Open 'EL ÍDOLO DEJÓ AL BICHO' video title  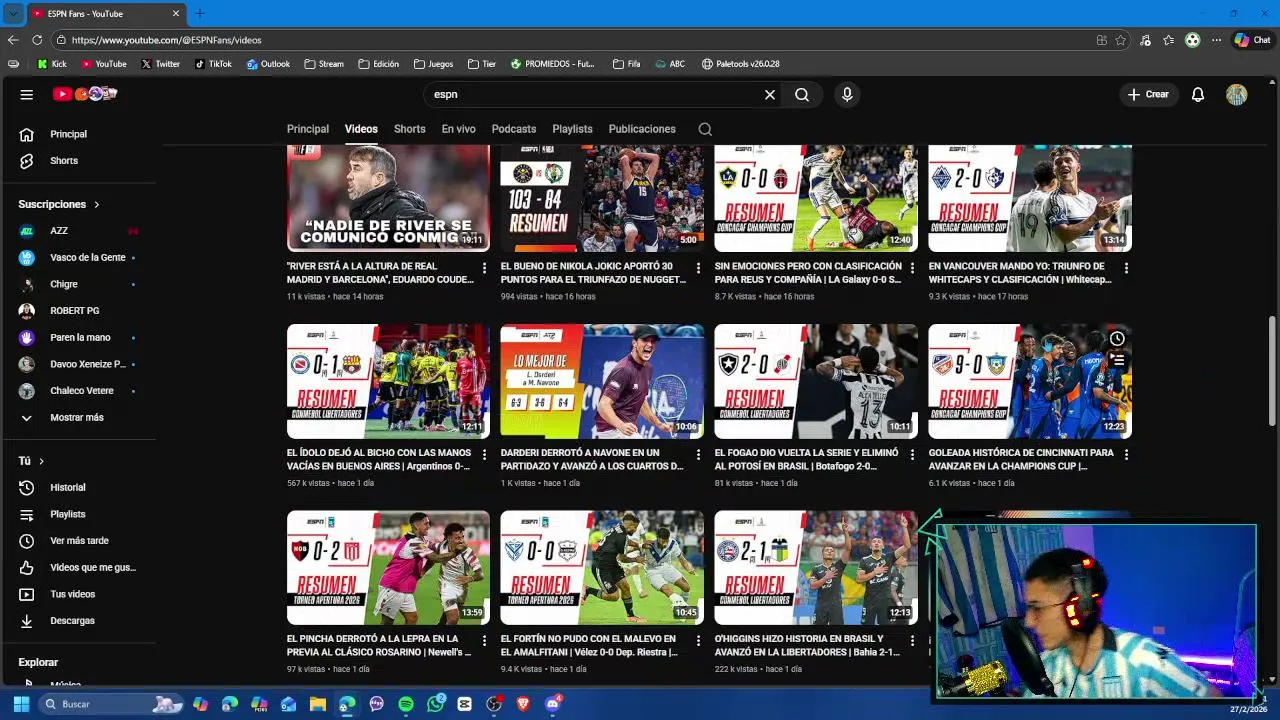(379, 459)
